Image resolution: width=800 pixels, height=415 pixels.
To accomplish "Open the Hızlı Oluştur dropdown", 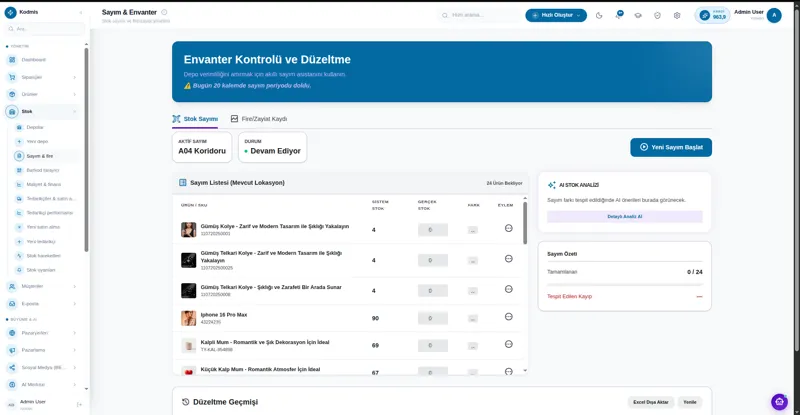I will (556, 15).
